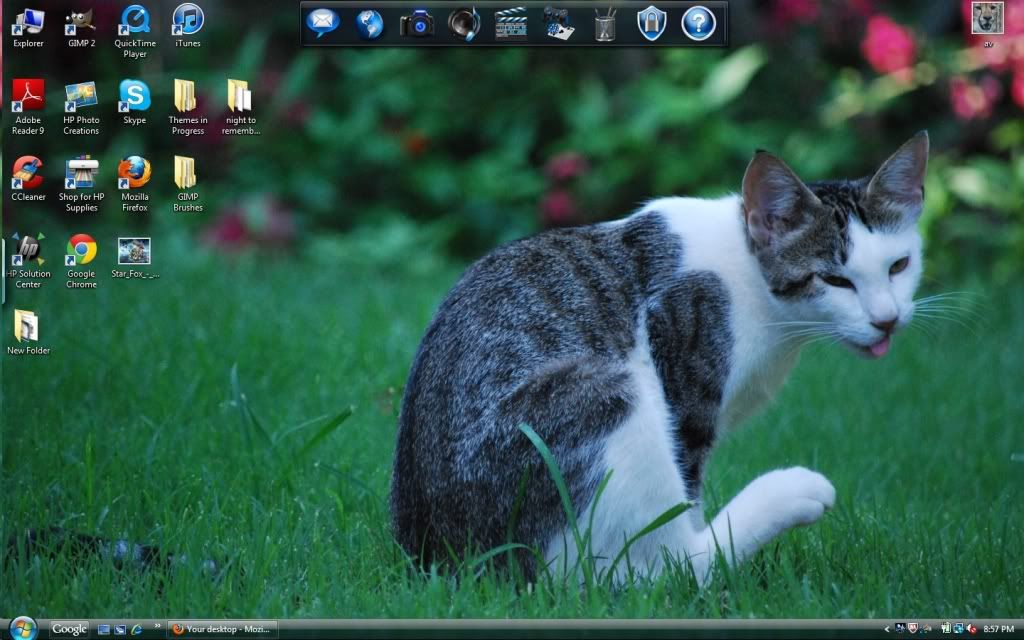Open the Themes in Progress folder
Image resolution: width=1024 pixels, height=640 pixels.
point(187,96)
